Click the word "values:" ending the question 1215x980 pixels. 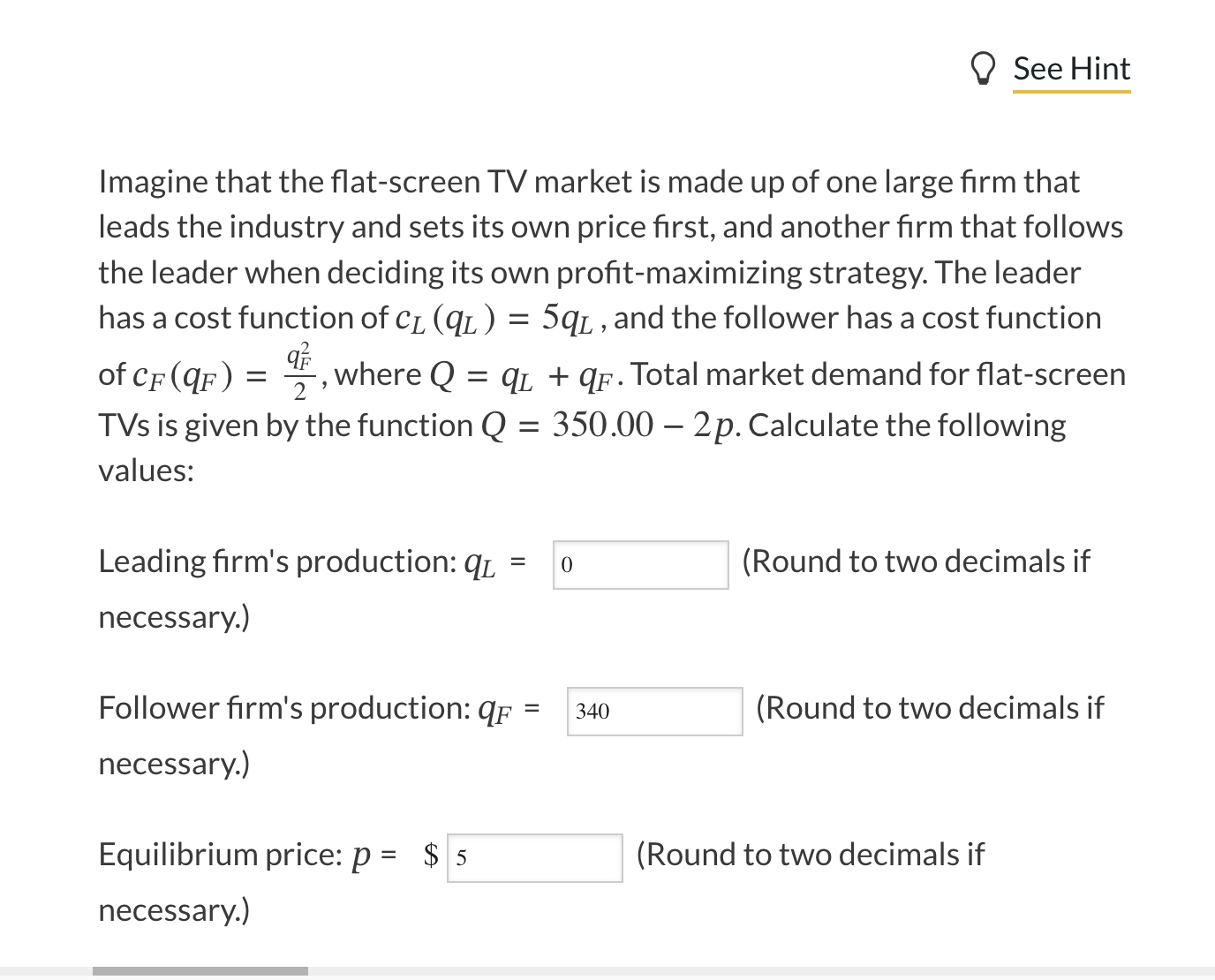pos(146,471)
